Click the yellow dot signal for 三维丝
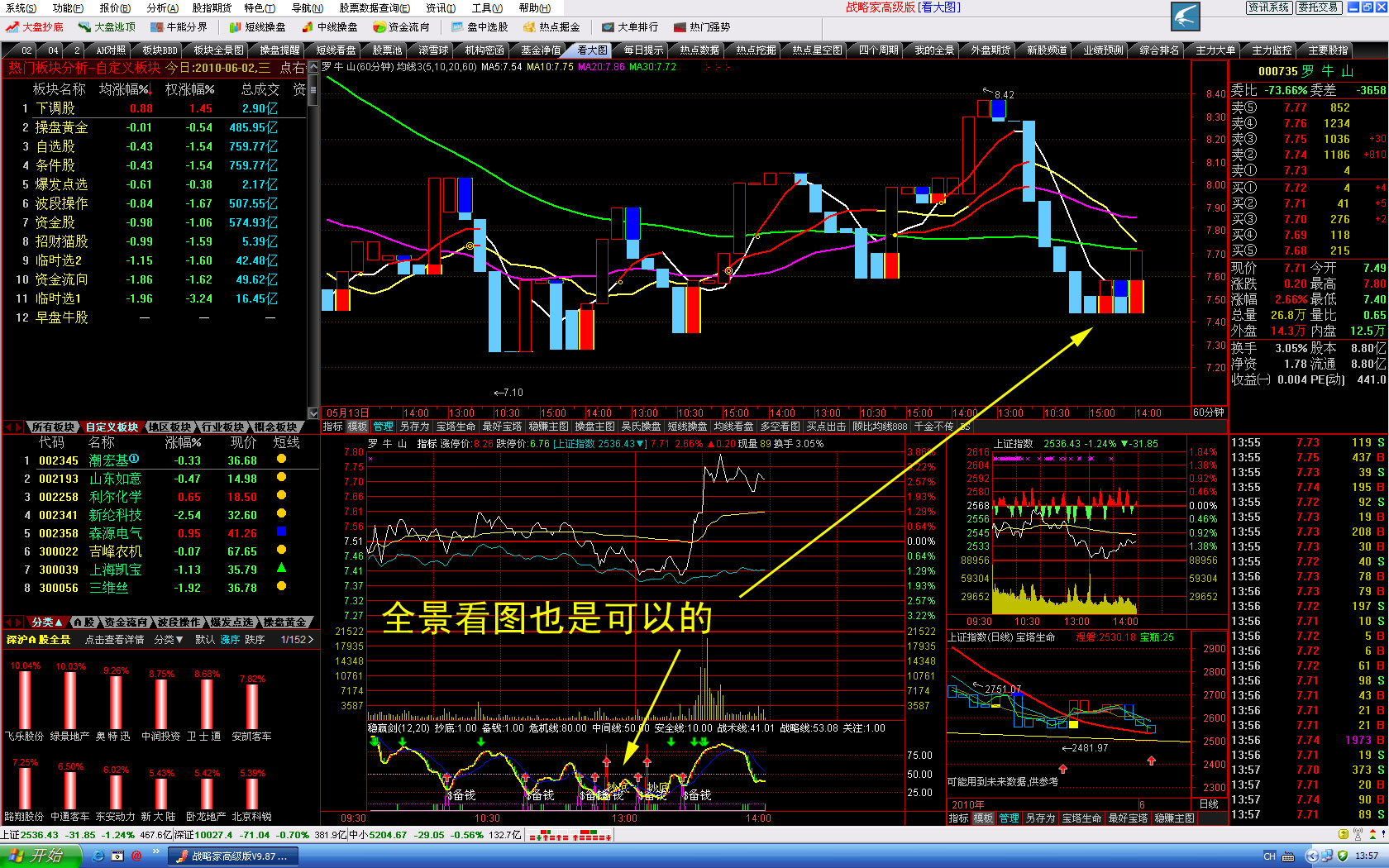The width and height of the screenshot is (1389, 868). coord(281,586)
